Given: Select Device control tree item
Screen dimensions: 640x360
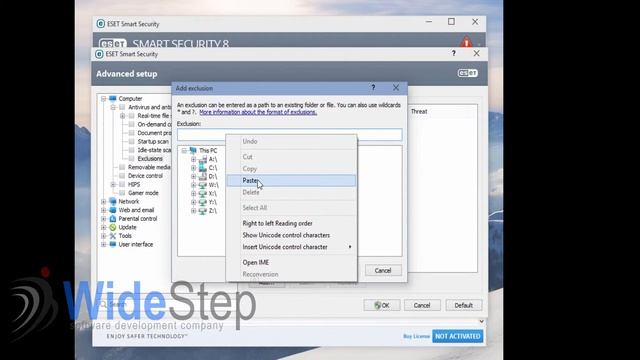Looking at the screenshot, I should [145, 176].
